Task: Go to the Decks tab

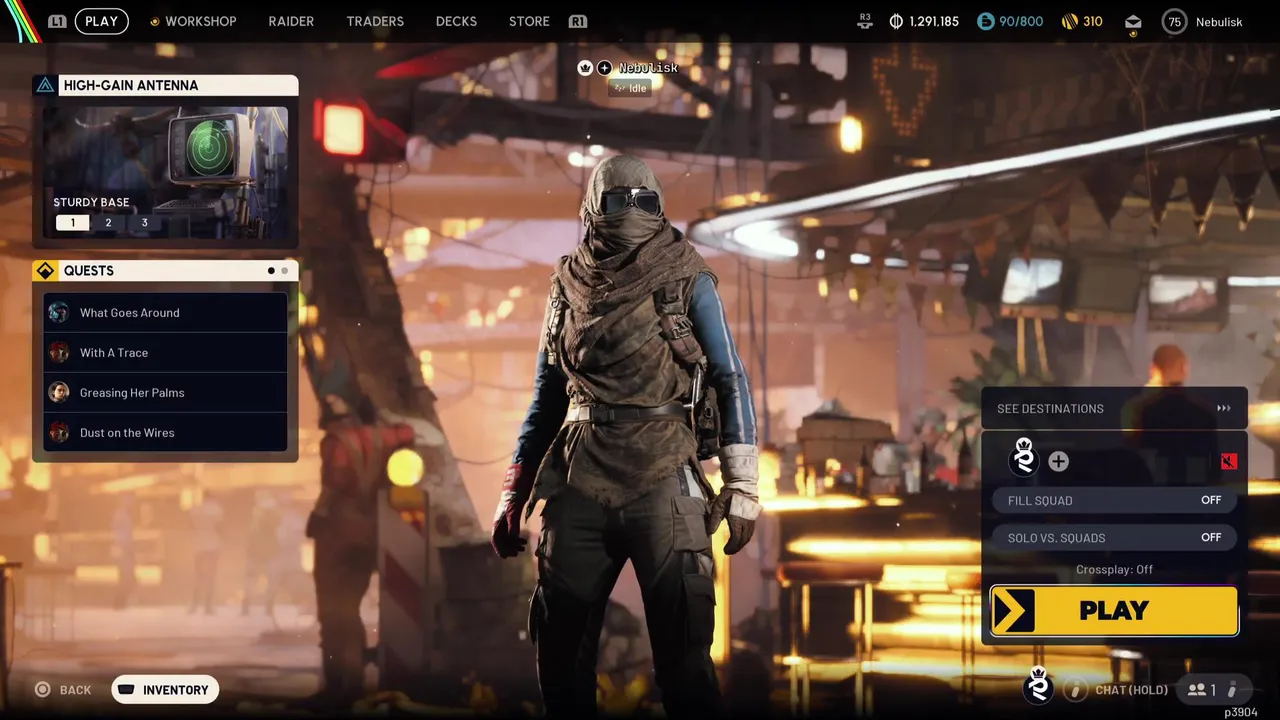Action: tap(456, 21)
